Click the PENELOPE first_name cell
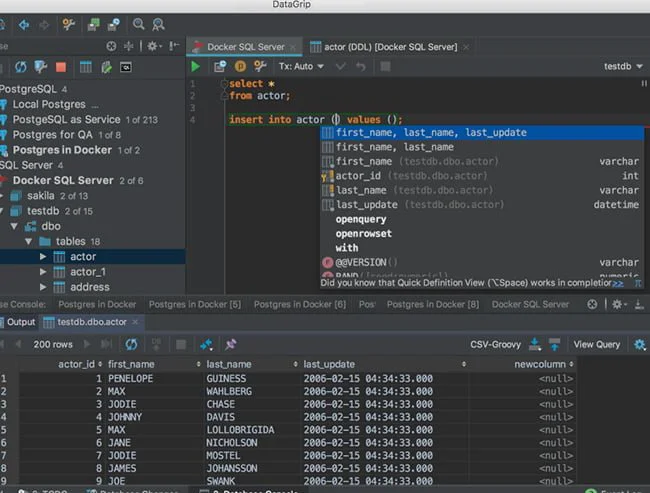The height and width of the screenshot is (493, 650). point(154,379)
